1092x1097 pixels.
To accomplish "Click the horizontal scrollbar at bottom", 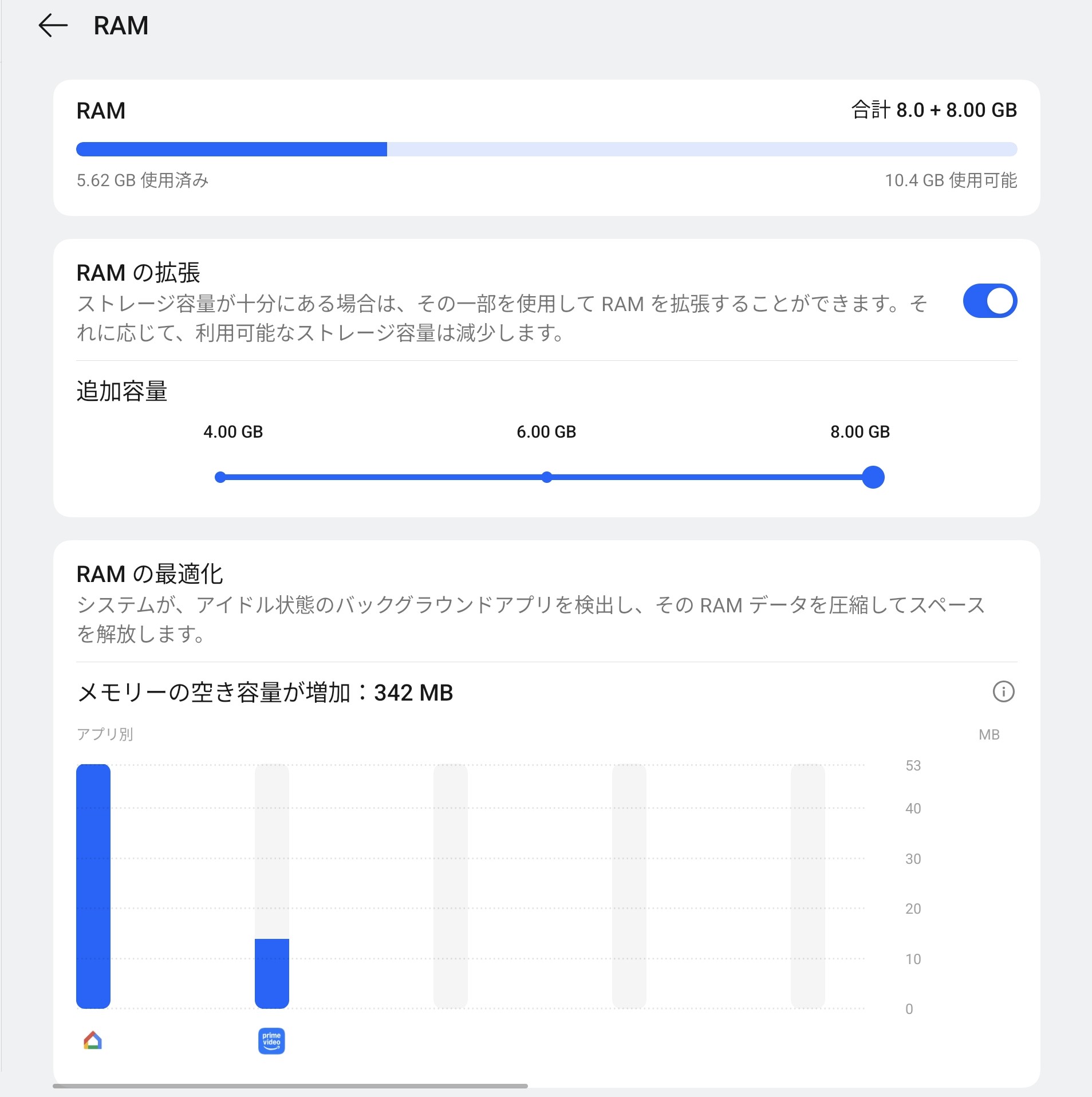I will tap(290, 1086).
